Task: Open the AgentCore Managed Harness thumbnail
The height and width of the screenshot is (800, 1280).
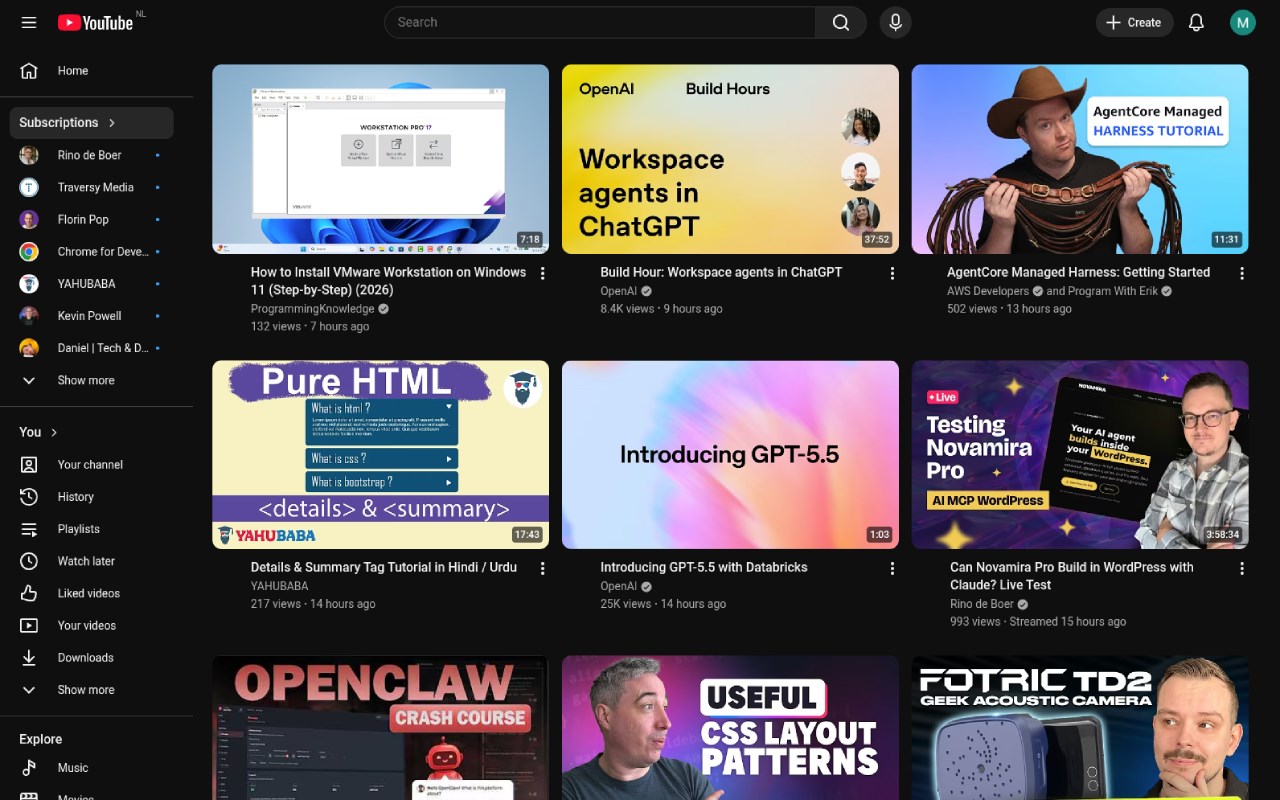Action: click(1080, 159)
